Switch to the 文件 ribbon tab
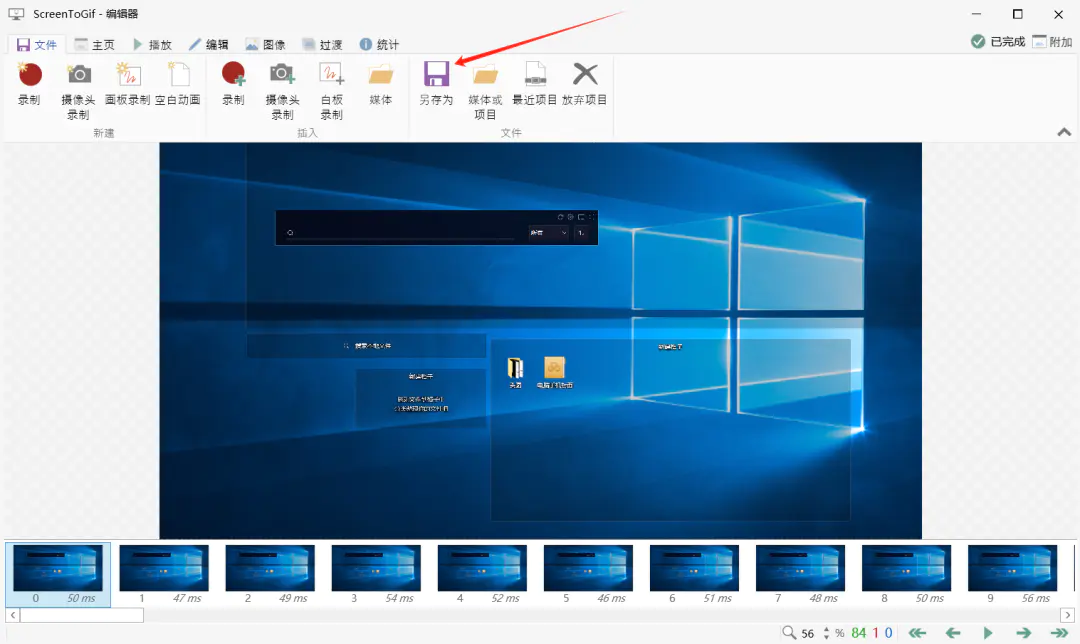 pos(37,45)
